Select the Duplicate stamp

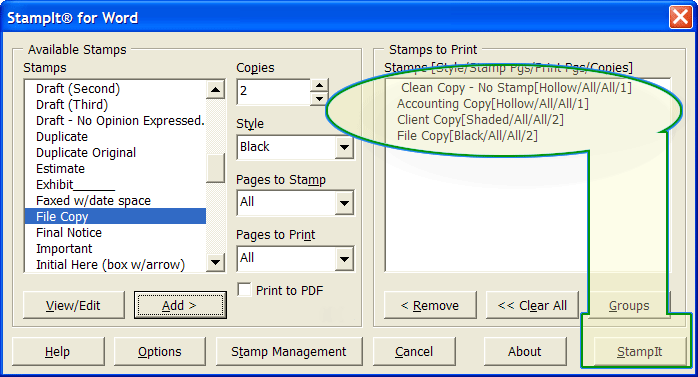click(115, 137)
